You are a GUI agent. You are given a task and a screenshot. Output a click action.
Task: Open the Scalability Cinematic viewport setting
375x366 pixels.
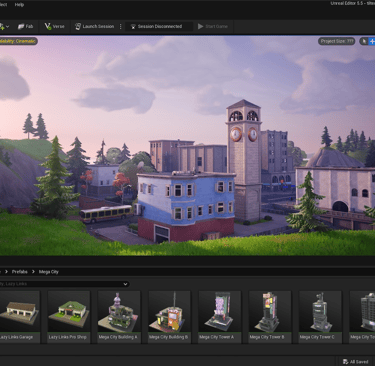[18, 41]
